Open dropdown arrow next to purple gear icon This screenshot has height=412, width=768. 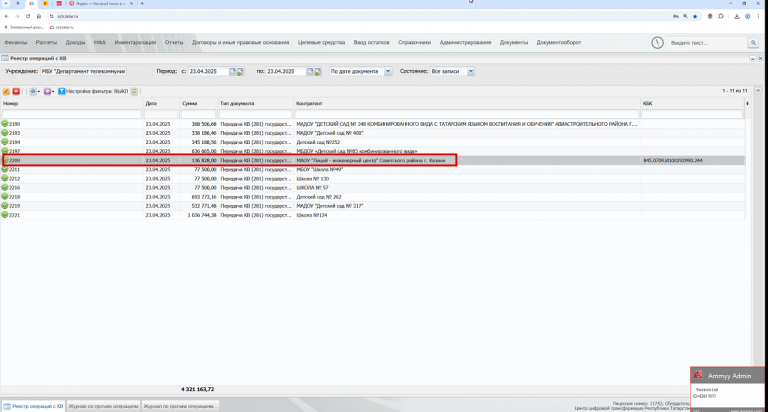pyautogui.click(x=53, y=92)
